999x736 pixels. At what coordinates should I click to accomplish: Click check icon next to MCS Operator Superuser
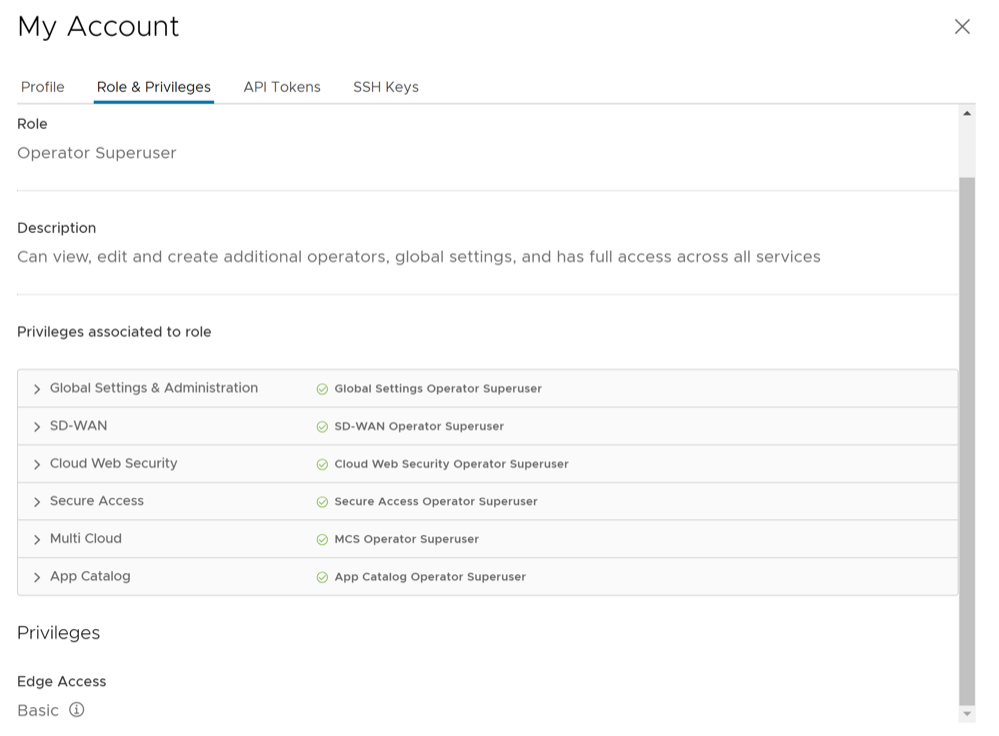tap(322, 540)
